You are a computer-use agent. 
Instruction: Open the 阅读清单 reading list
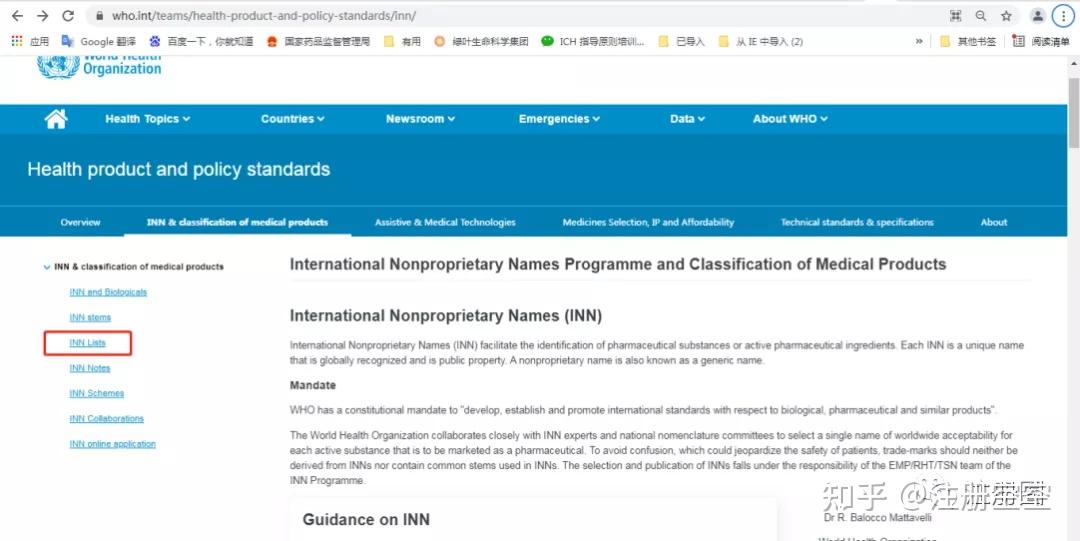(x=1041, y=41)
